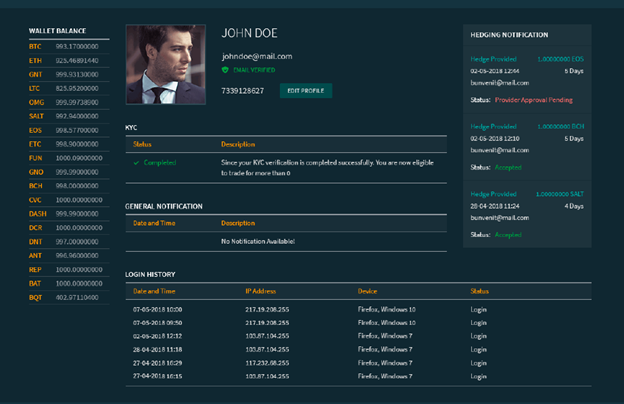The height and width of the screenshot is (404, 624).
Task: Select login entry 27-04-2018 16:29
Action: point(358,363)
